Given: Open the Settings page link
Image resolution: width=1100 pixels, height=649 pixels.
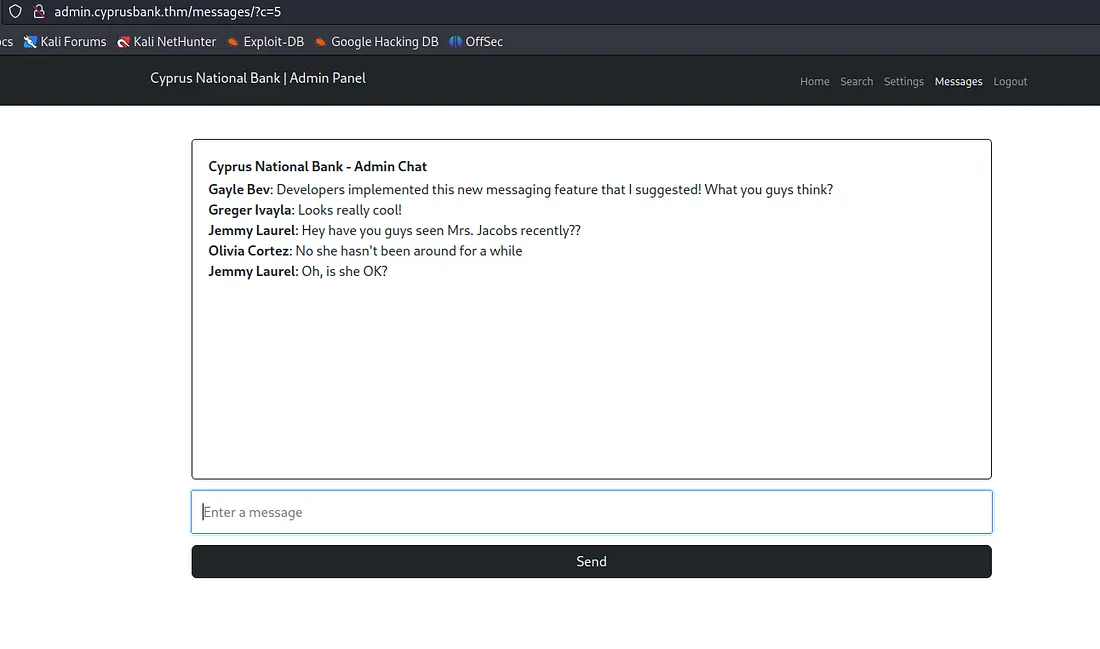Looking at the screenshot, I should coord(903,81).
